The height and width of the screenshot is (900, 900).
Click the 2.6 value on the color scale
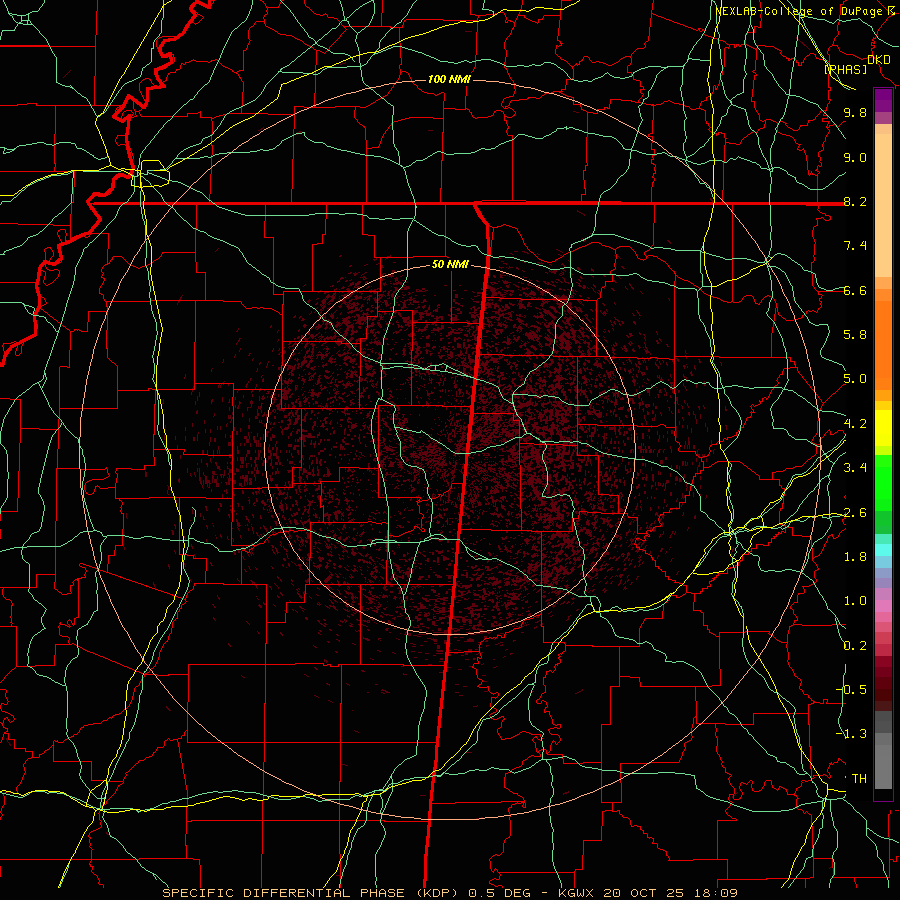pos(855,513)
